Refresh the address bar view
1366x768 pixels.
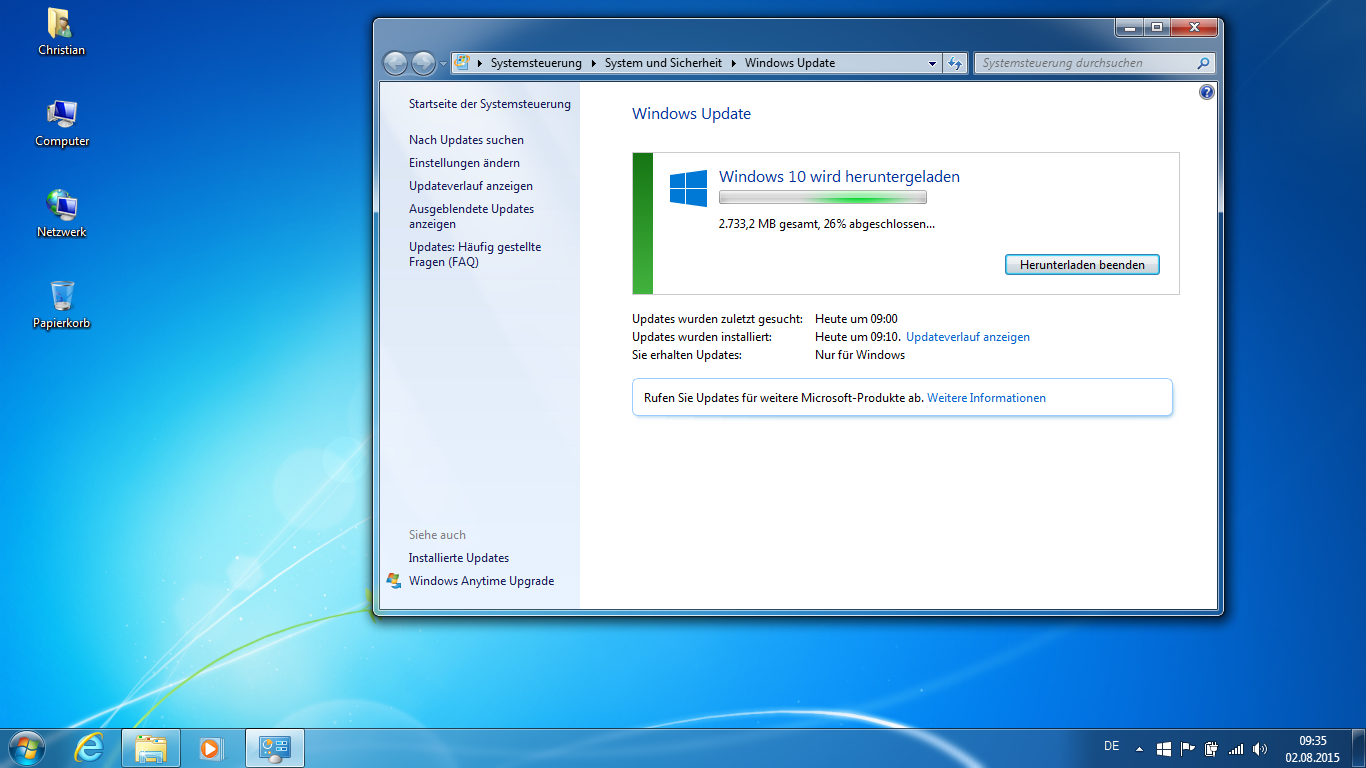[955, 63]
